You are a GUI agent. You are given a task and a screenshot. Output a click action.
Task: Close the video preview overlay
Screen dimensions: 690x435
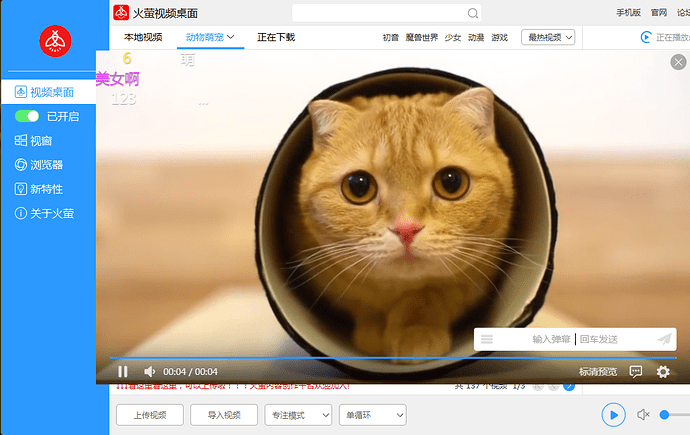click(678, 62)
